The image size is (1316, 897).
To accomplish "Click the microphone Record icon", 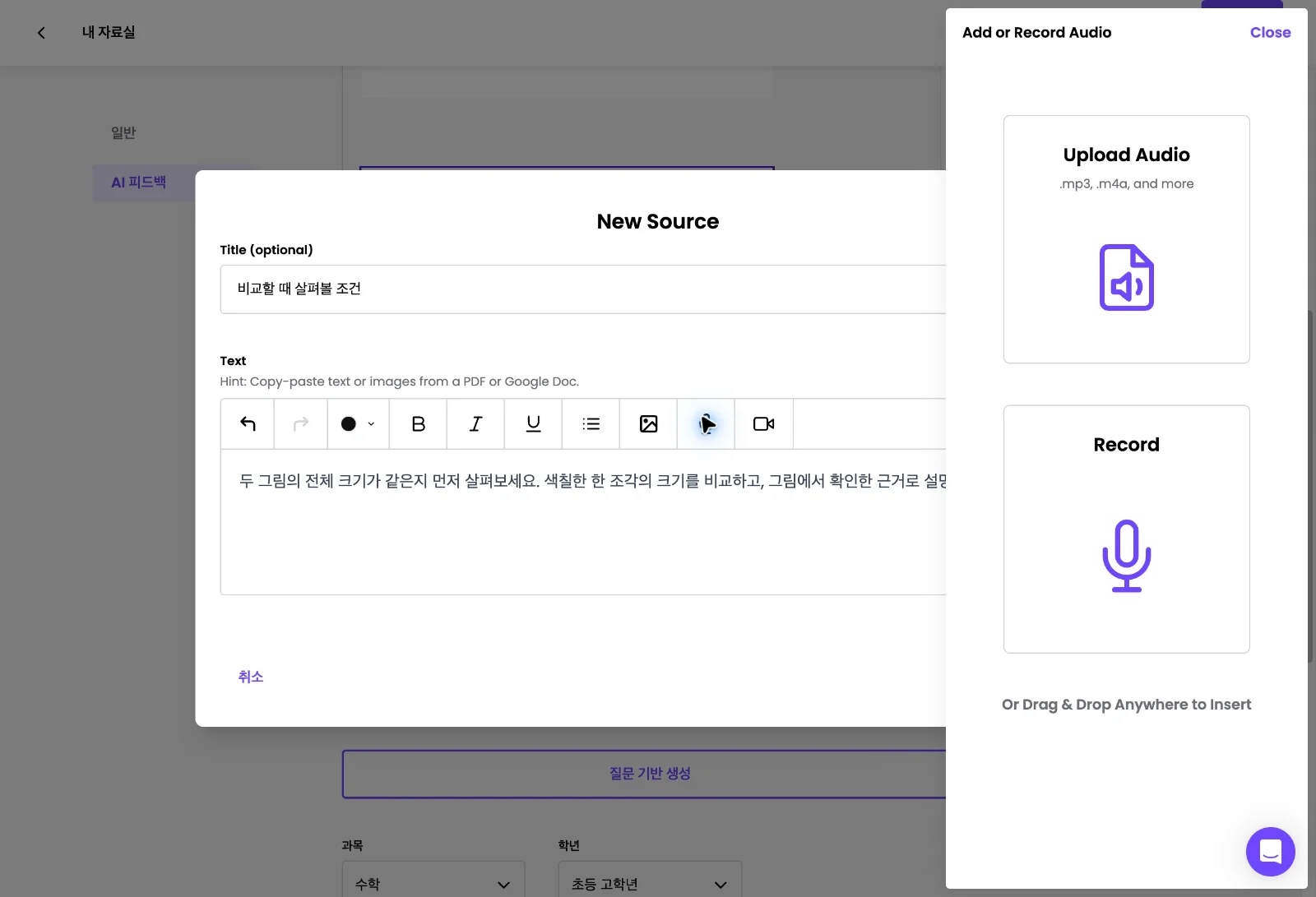I will tap(1127, 556).
